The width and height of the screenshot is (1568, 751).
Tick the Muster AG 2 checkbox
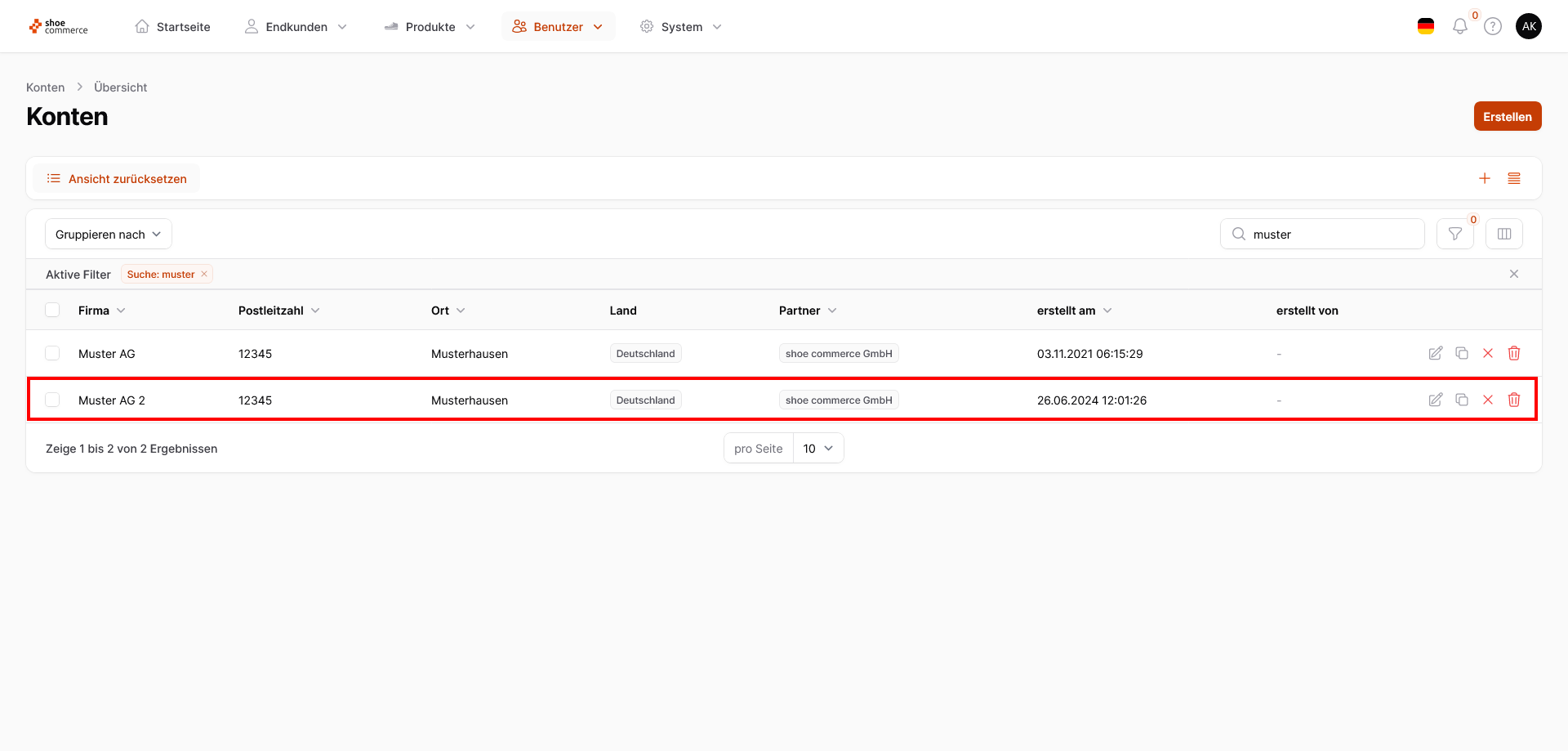52,400
